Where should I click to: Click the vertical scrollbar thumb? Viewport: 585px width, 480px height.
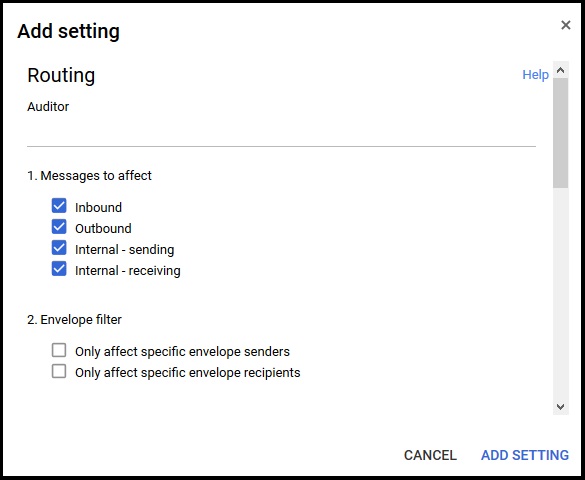tap(560, 133)
